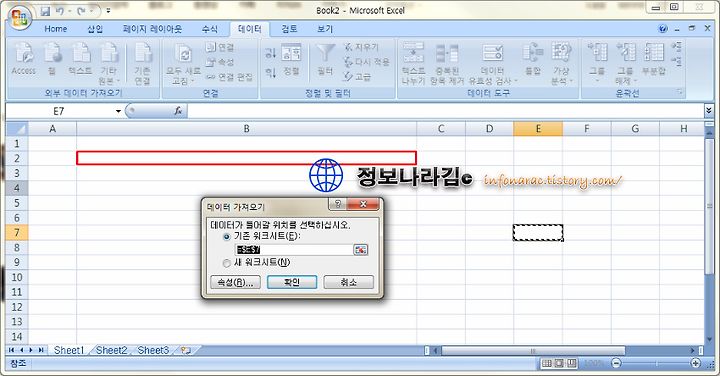Zoom in with plus button

[696, 363]
